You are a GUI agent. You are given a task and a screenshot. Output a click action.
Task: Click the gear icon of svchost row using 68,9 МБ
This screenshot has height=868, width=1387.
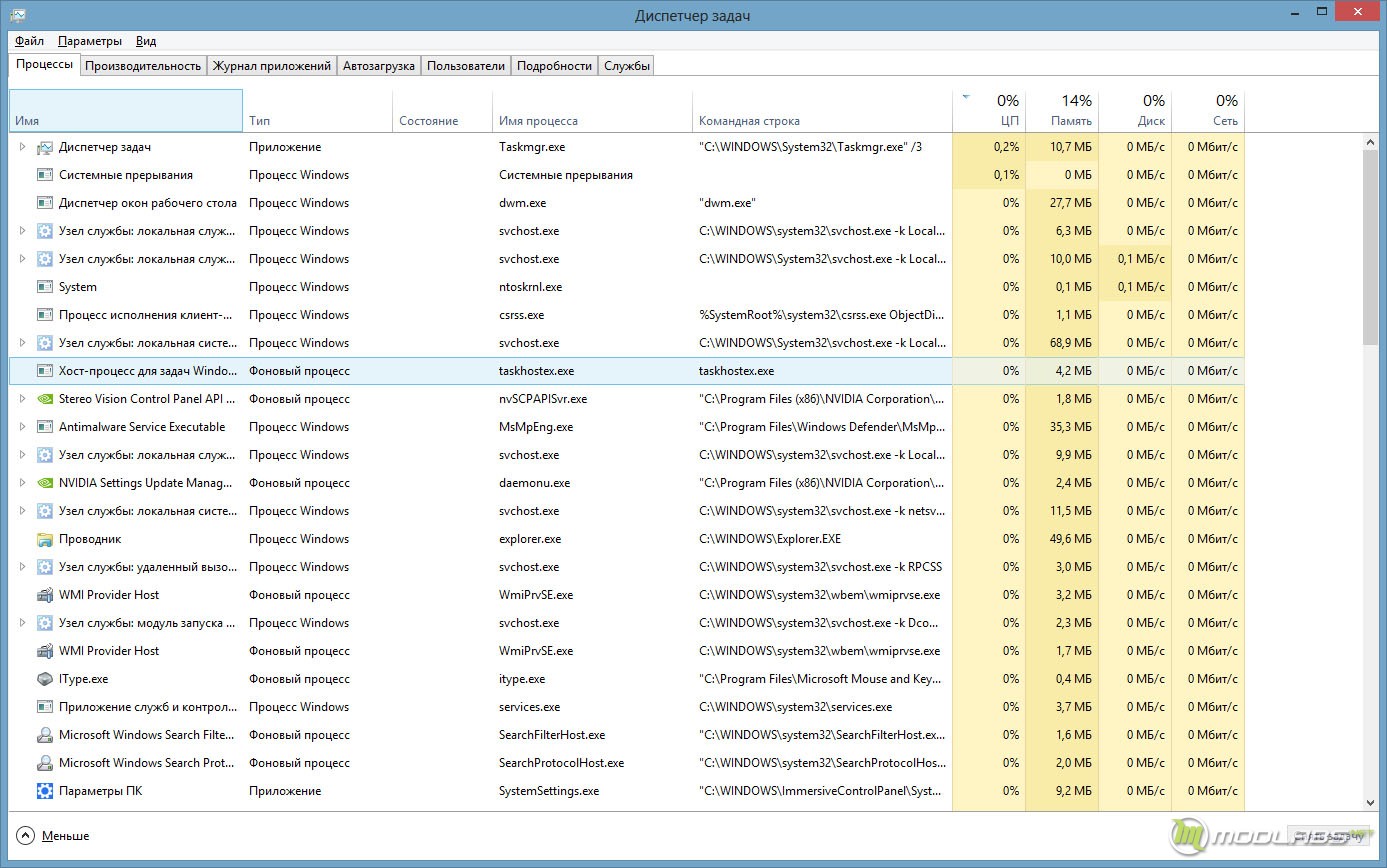(45, 343)
